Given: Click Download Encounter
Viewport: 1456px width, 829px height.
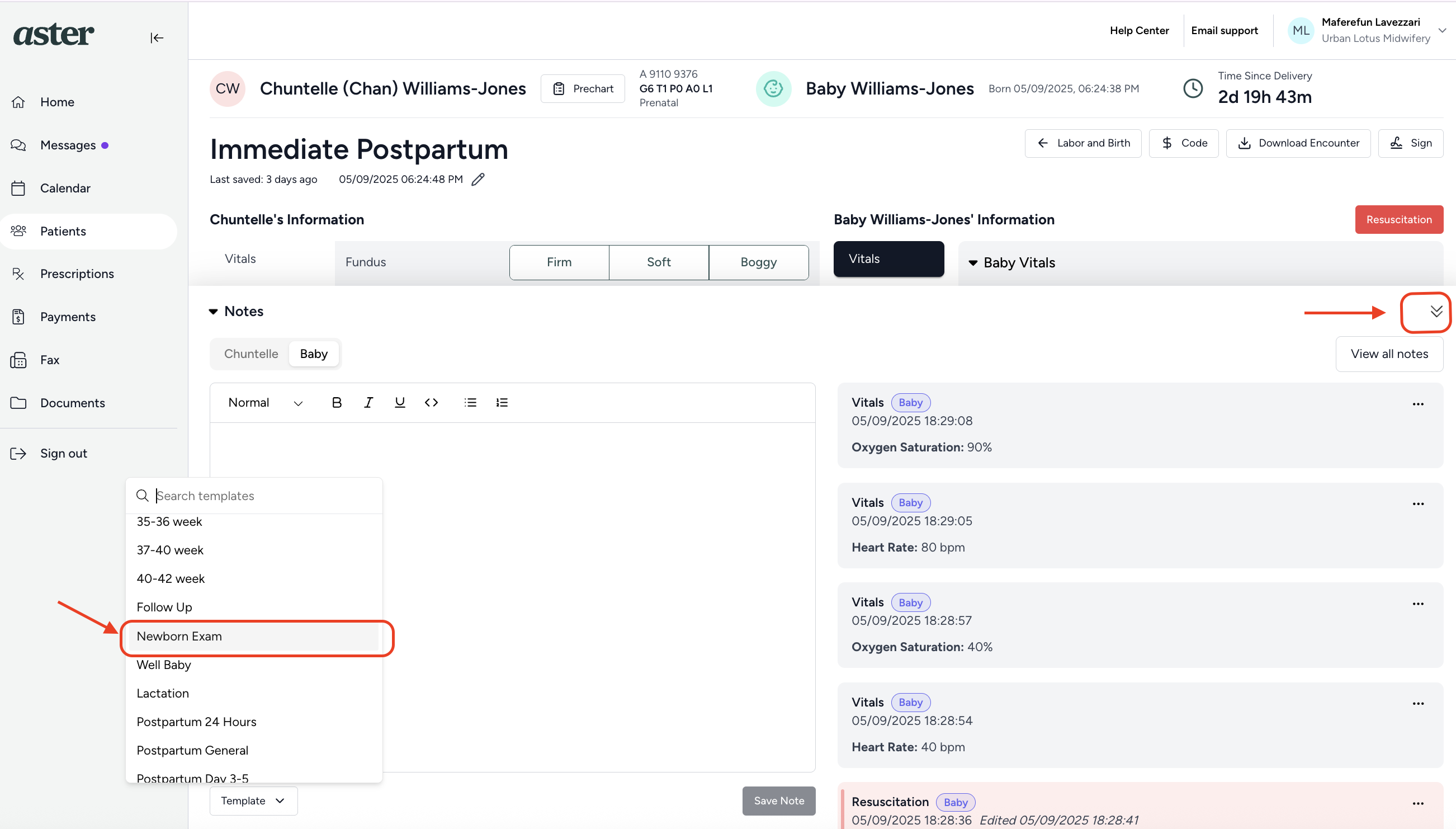Looking at the screenshot, I should click(x=1298, y=143).
